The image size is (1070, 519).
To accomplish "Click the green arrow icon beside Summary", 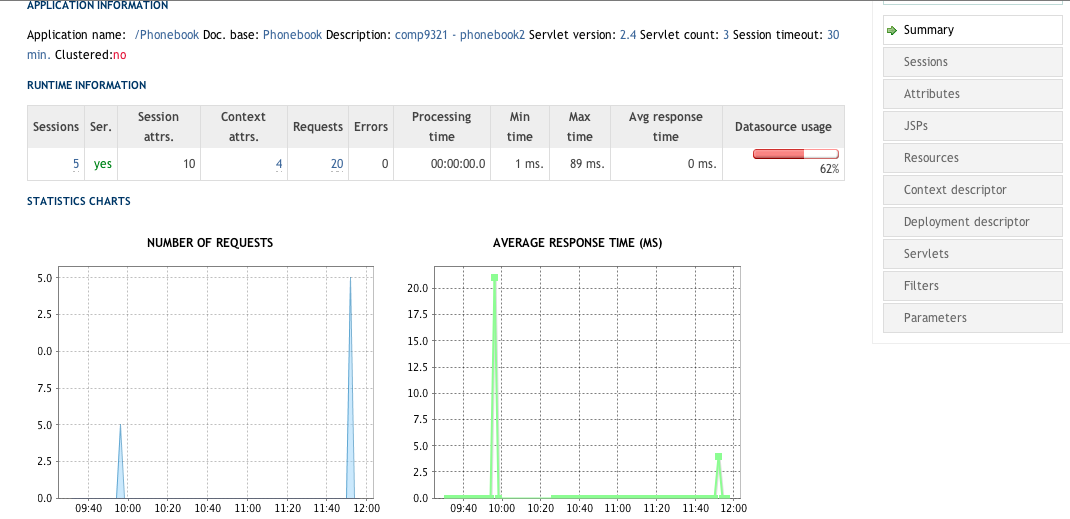I will tap(891, 30).
